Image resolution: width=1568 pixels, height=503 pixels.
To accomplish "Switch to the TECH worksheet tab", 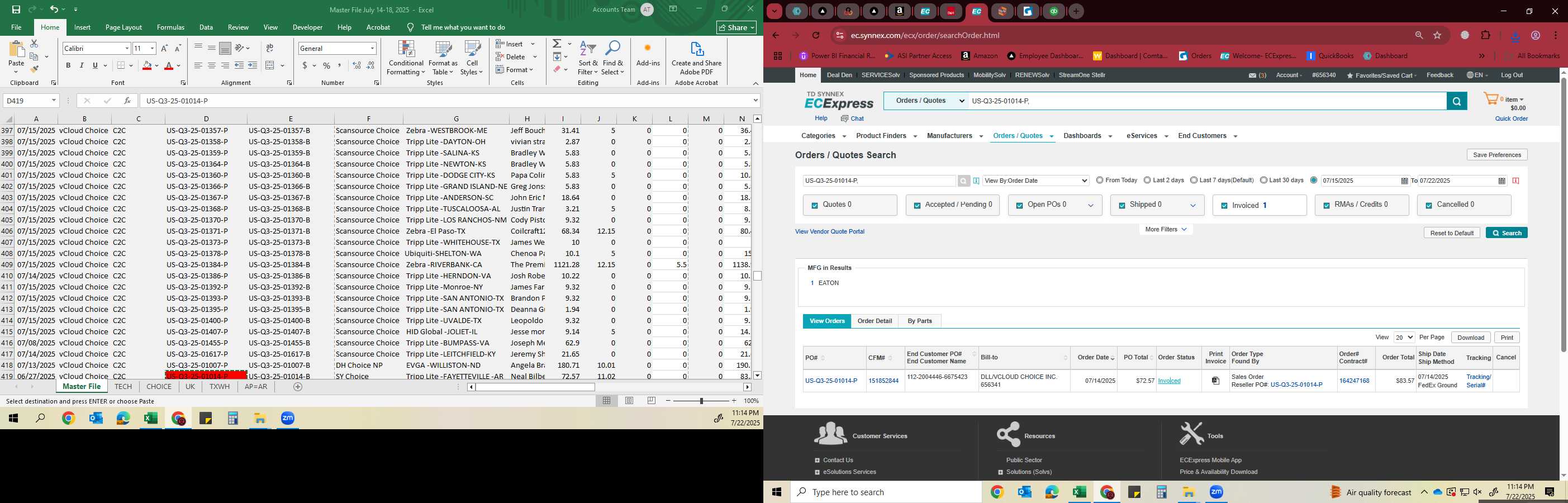I will [123, 387].
